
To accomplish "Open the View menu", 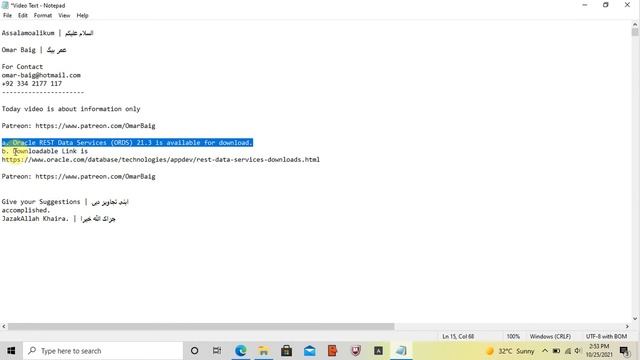I will click(64, 16).
